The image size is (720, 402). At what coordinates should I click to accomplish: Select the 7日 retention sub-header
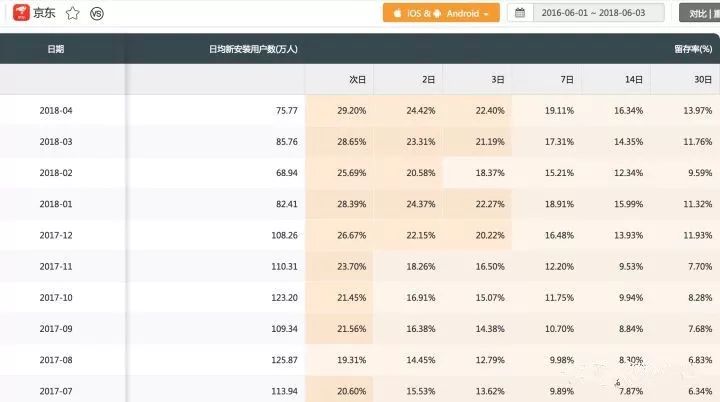click(x=566, y=79)
